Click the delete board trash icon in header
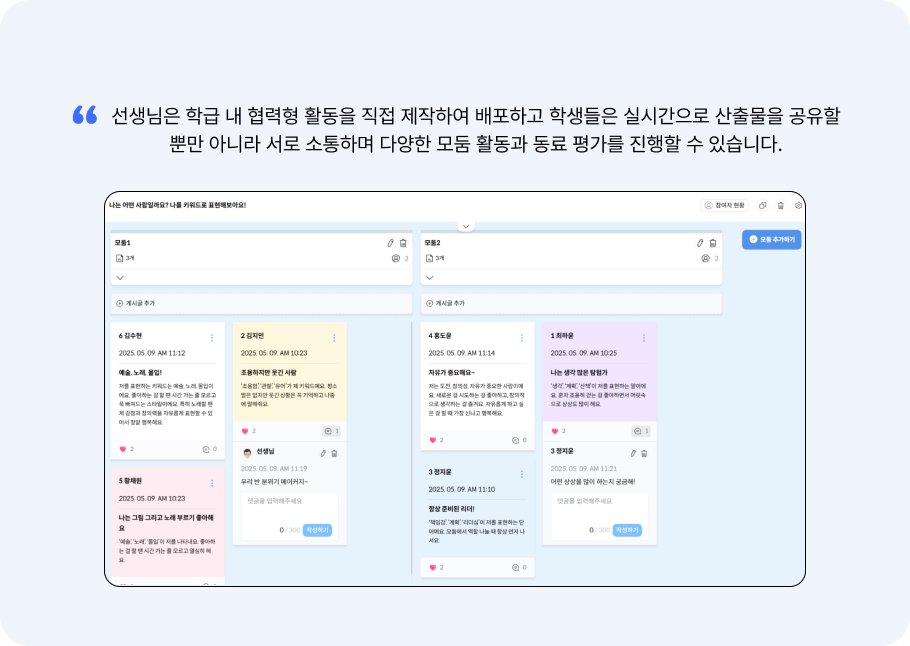 coord(781,205)
